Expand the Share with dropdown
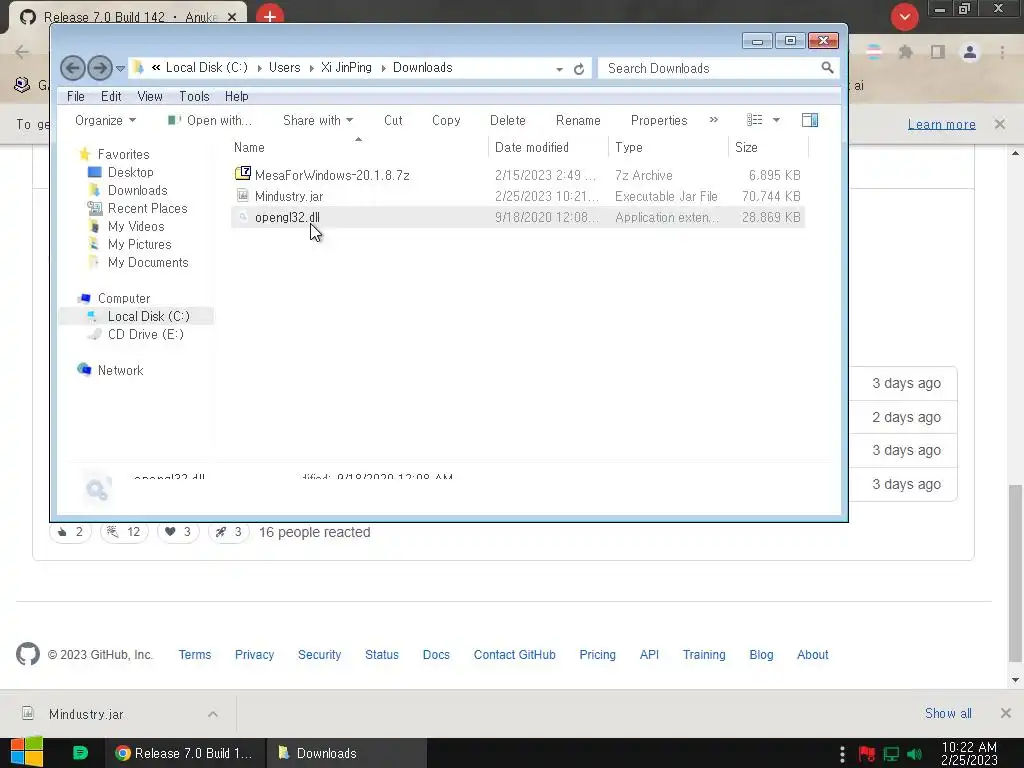Image resolution: width=1024 pixels, height=768 pixels. [x=317, y=120]
